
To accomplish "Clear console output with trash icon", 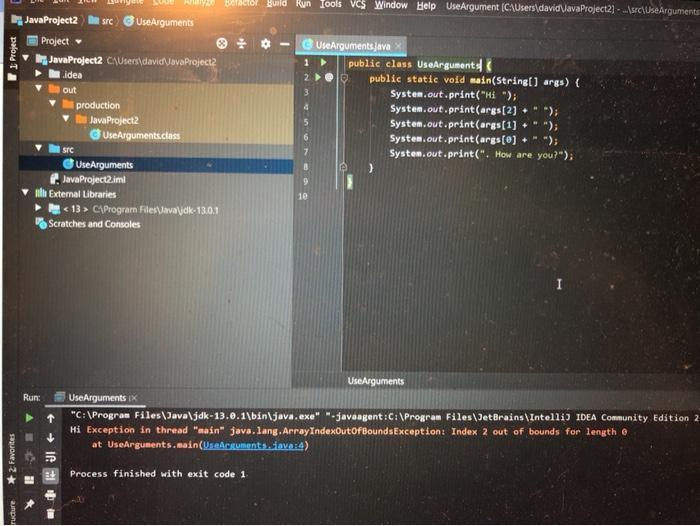I will pos(50,514).
